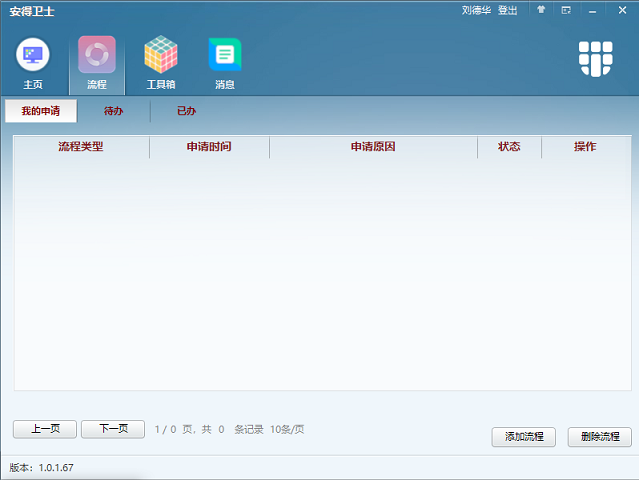
Task: Open the 主页 home icon
Action: 33,63
